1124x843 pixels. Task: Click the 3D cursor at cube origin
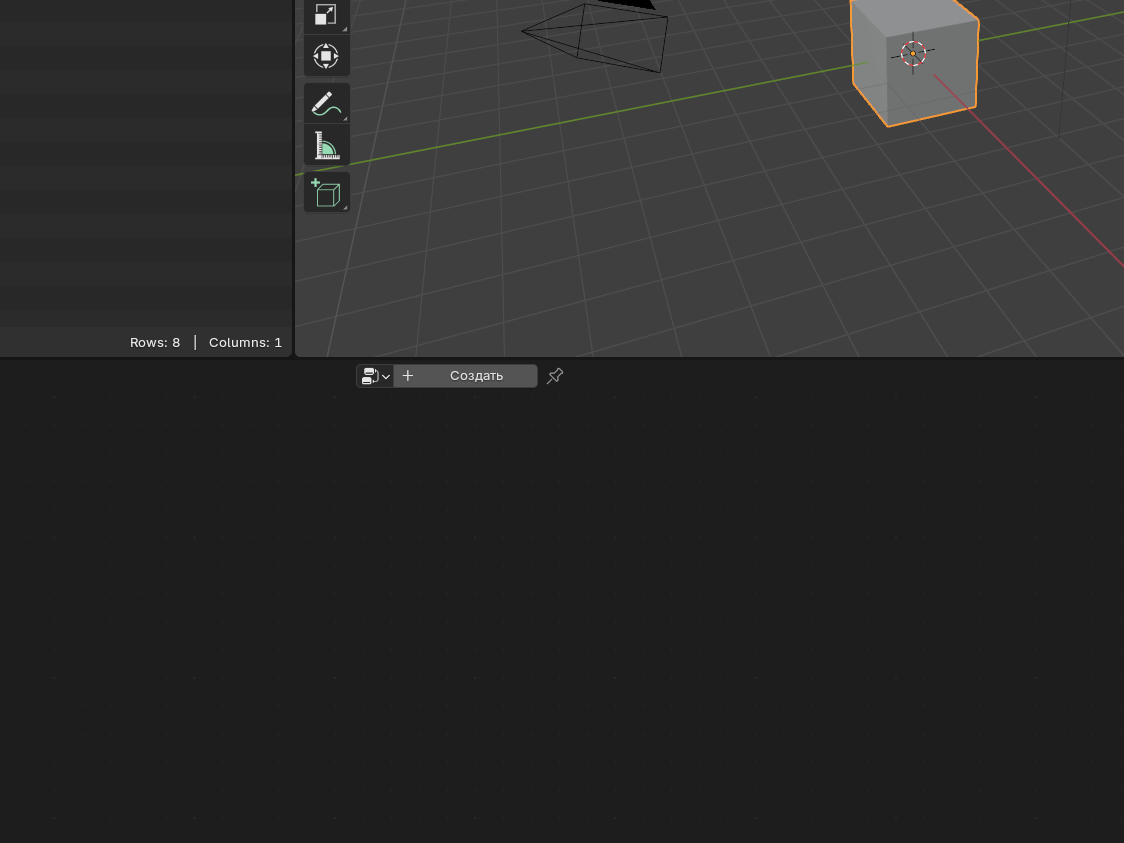tap(913, 54)
